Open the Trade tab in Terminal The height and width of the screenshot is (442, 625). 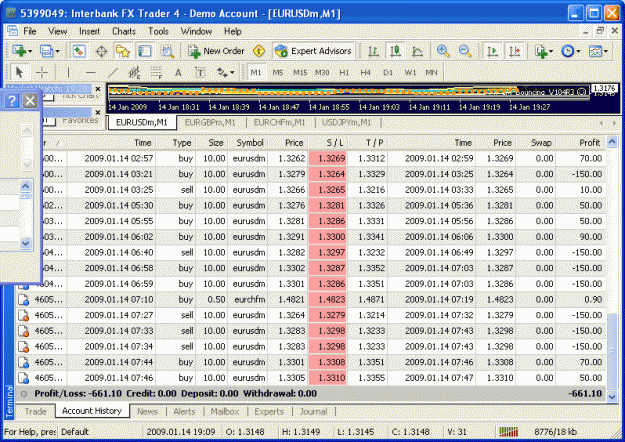click(35, 412)
